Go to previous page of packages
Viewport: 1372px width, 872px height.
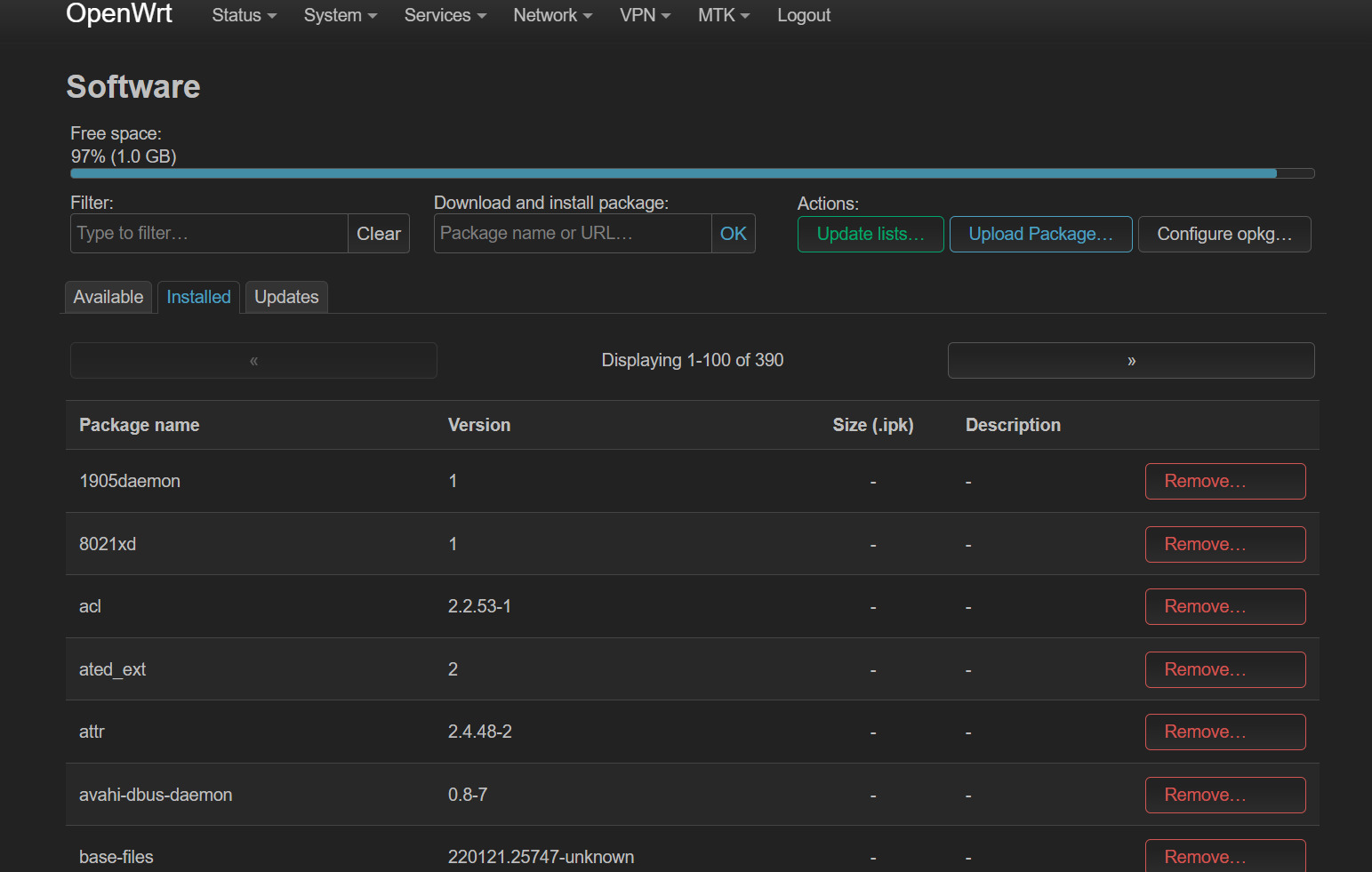point(253,361)
